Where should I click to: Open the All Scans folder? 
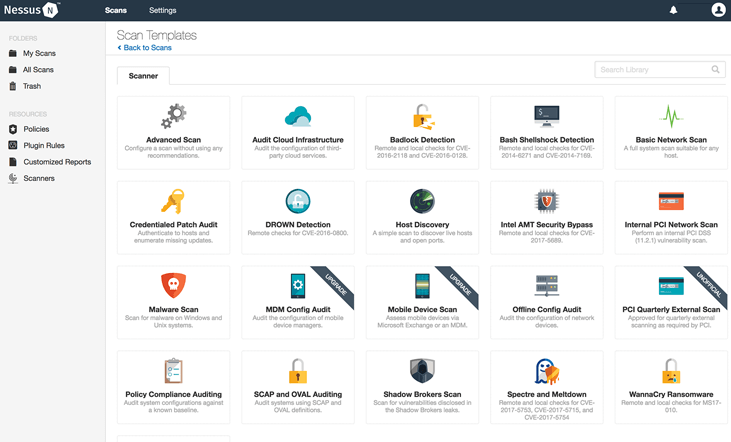(x=38, y=69)
